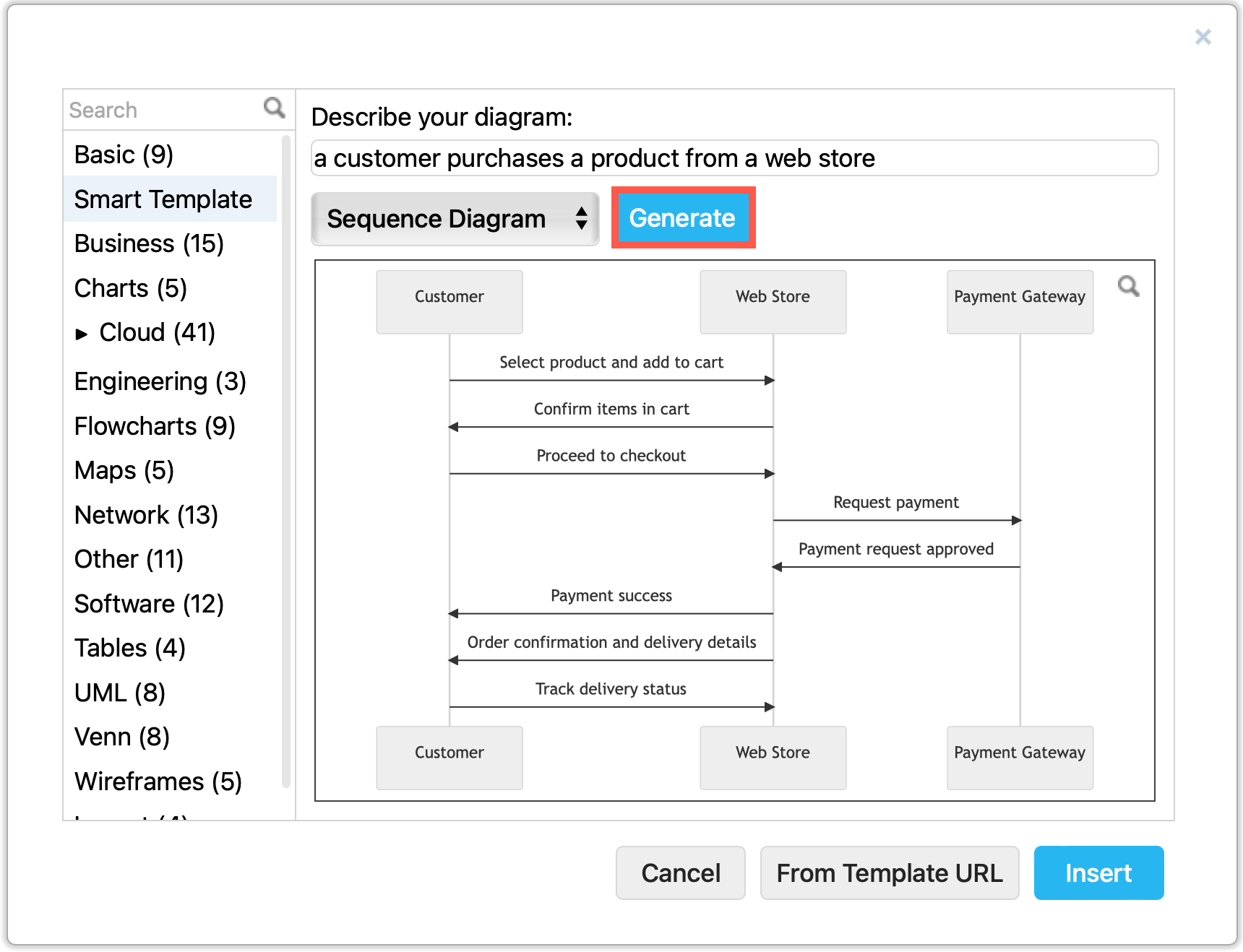The image size is (1243, 952).
Task: Open the UML category
Action: [120, 693]
